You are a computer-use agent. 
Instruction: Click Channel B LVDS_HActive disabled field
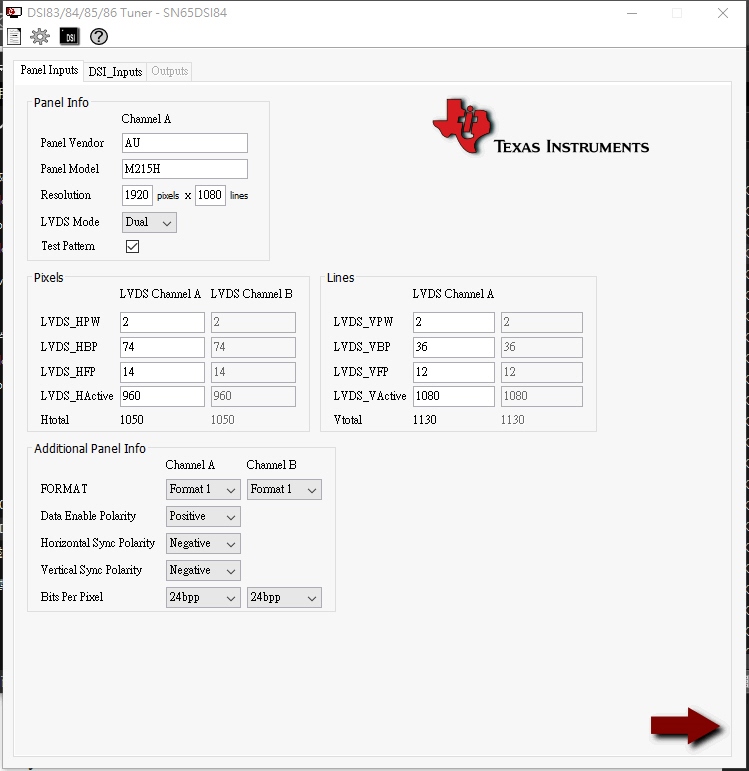253,396
